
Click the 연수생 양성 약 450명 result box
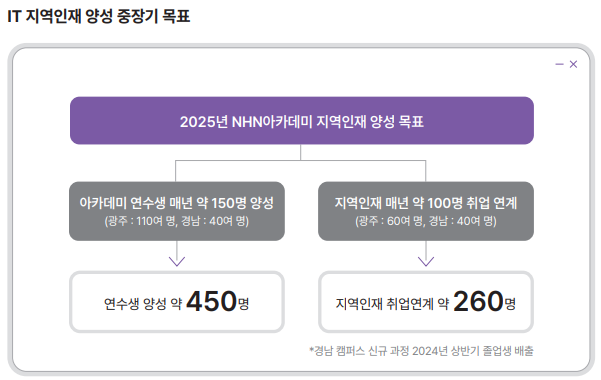[177, 302]
